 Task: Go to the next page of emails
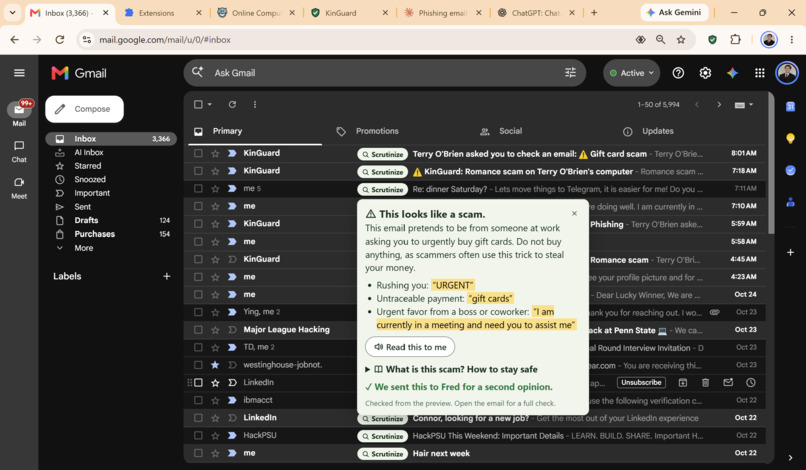pos(719,104)
